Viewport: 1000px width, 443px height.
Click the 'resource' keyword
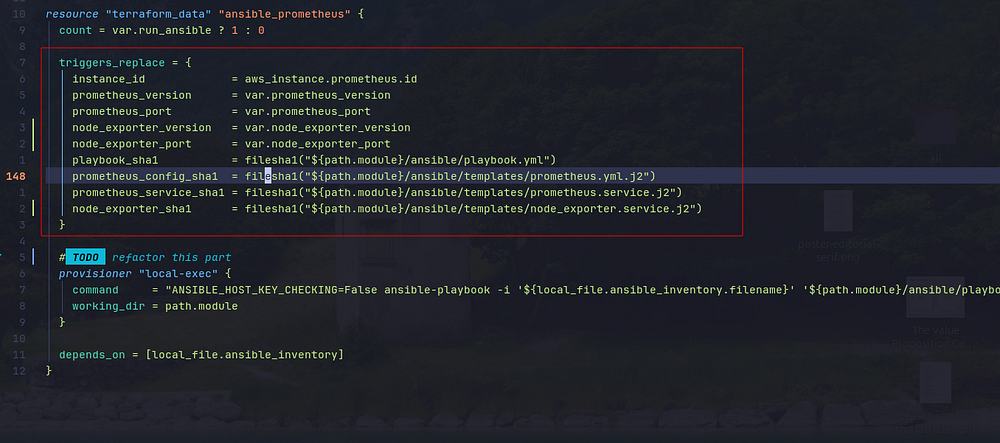pyautogui.click(x=72, y=14)
